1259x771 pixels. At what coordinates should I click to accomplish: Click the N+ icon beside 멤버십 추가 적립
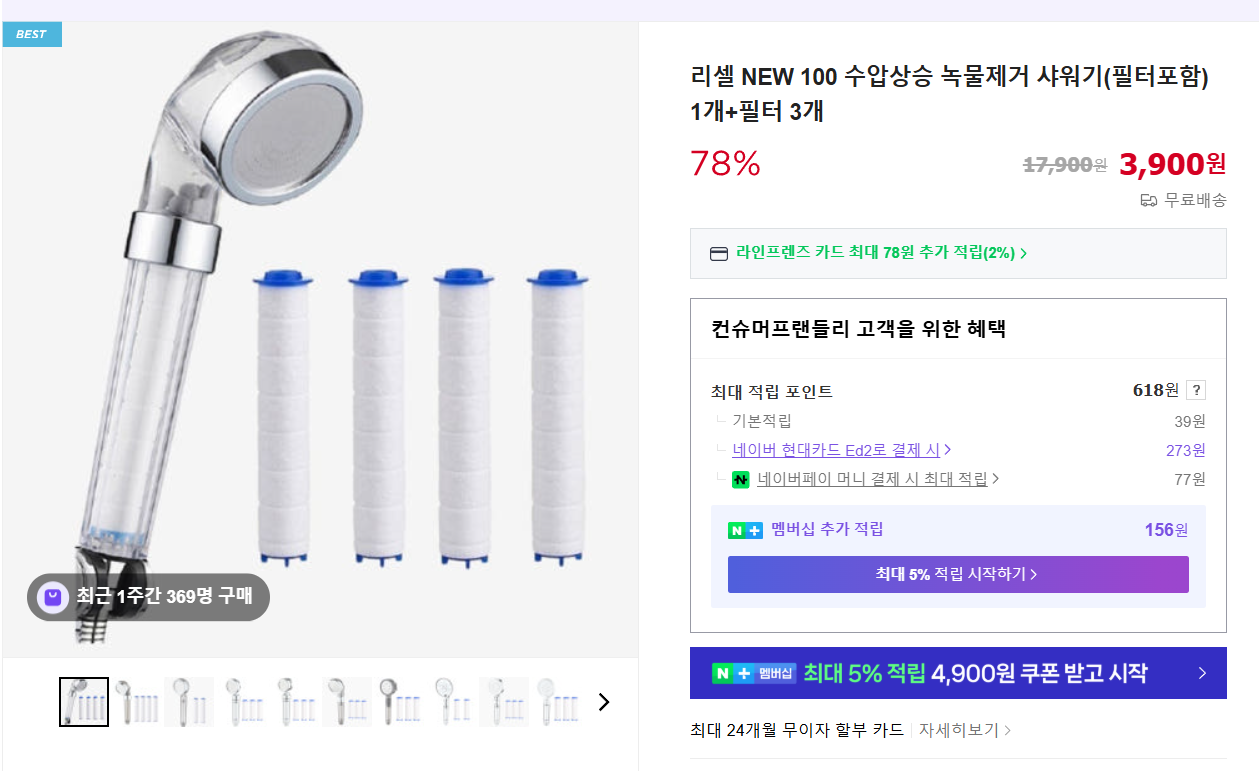tap(745, 530)
